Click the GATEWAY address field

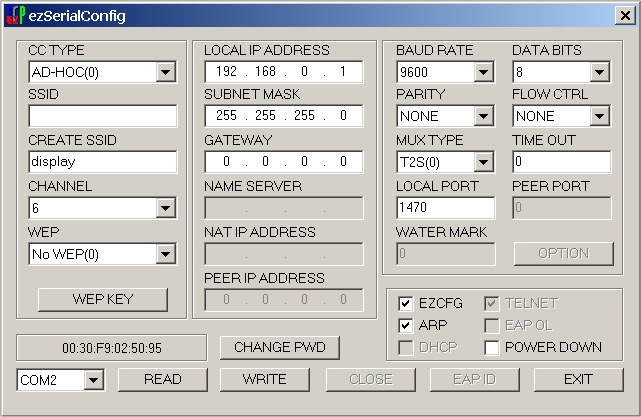tap(284, 162)
